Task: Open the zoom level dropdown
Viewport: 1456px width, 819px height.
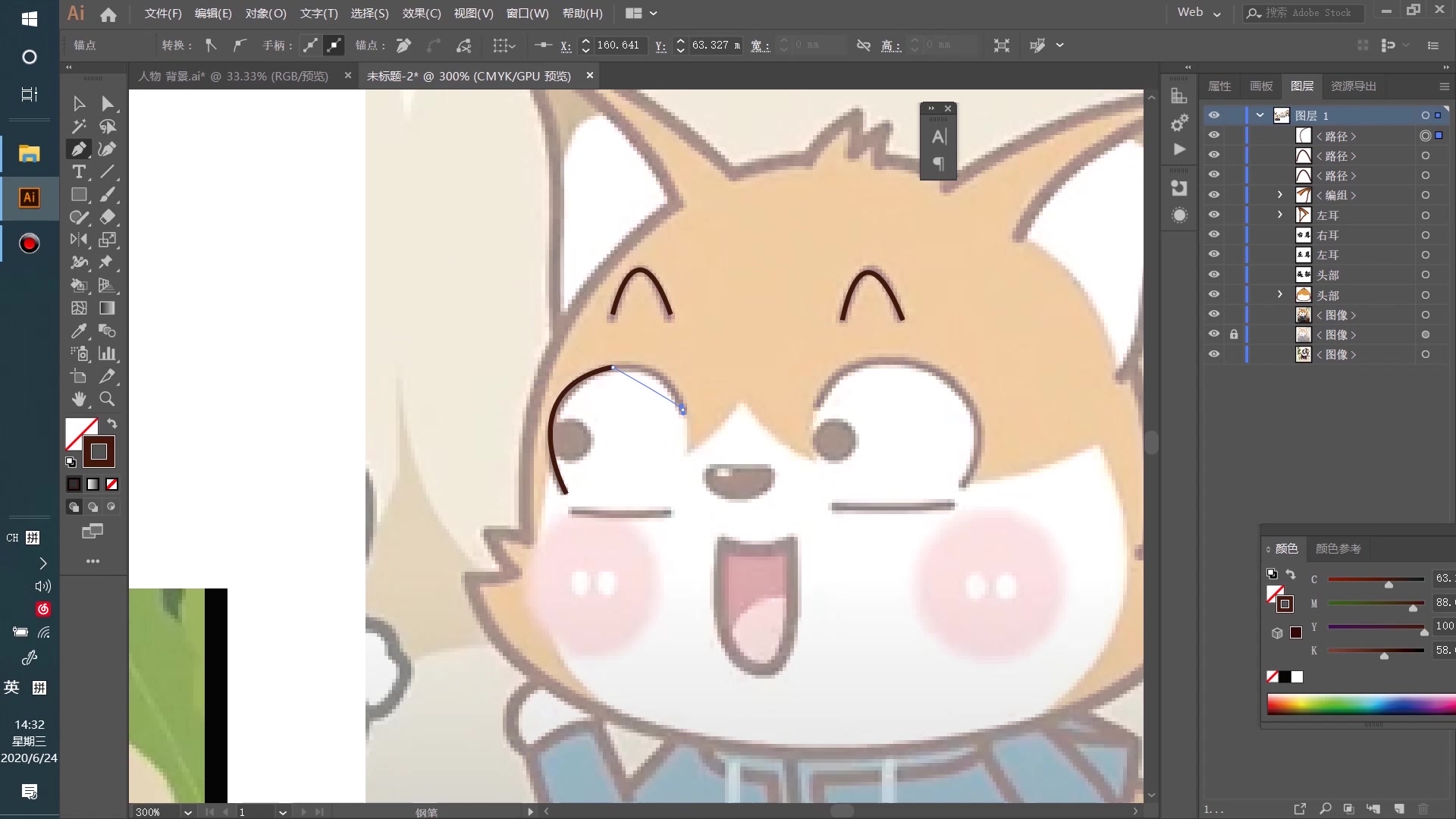Action: [187, 811]
